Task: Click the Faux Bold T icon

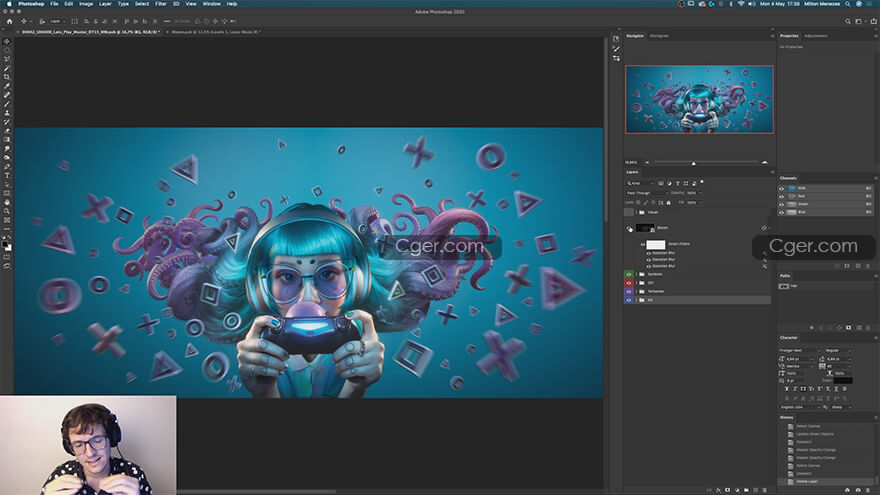Action: point(786,389)
